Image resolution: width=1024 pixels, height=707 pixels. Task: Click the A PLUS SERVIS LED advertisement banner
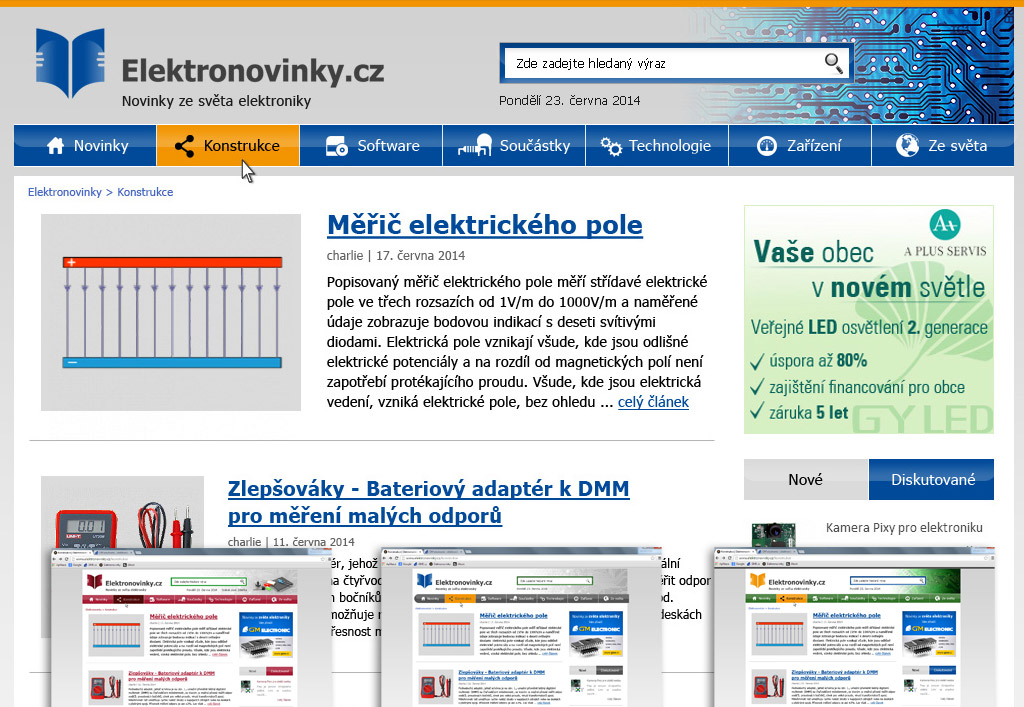(x=868, y=320)
